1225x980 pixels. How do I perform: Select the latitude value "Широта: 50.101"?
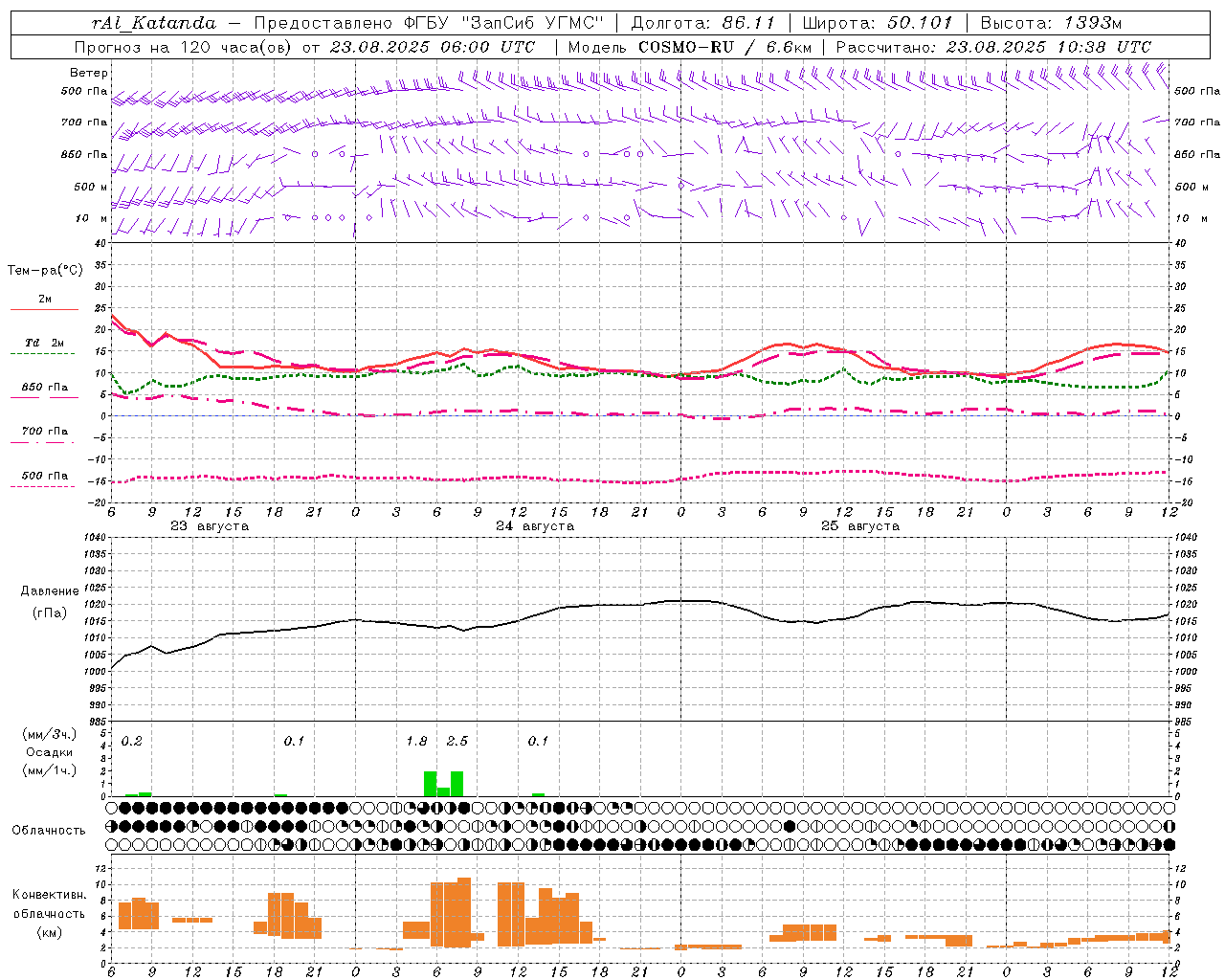[x=878, y=23]
